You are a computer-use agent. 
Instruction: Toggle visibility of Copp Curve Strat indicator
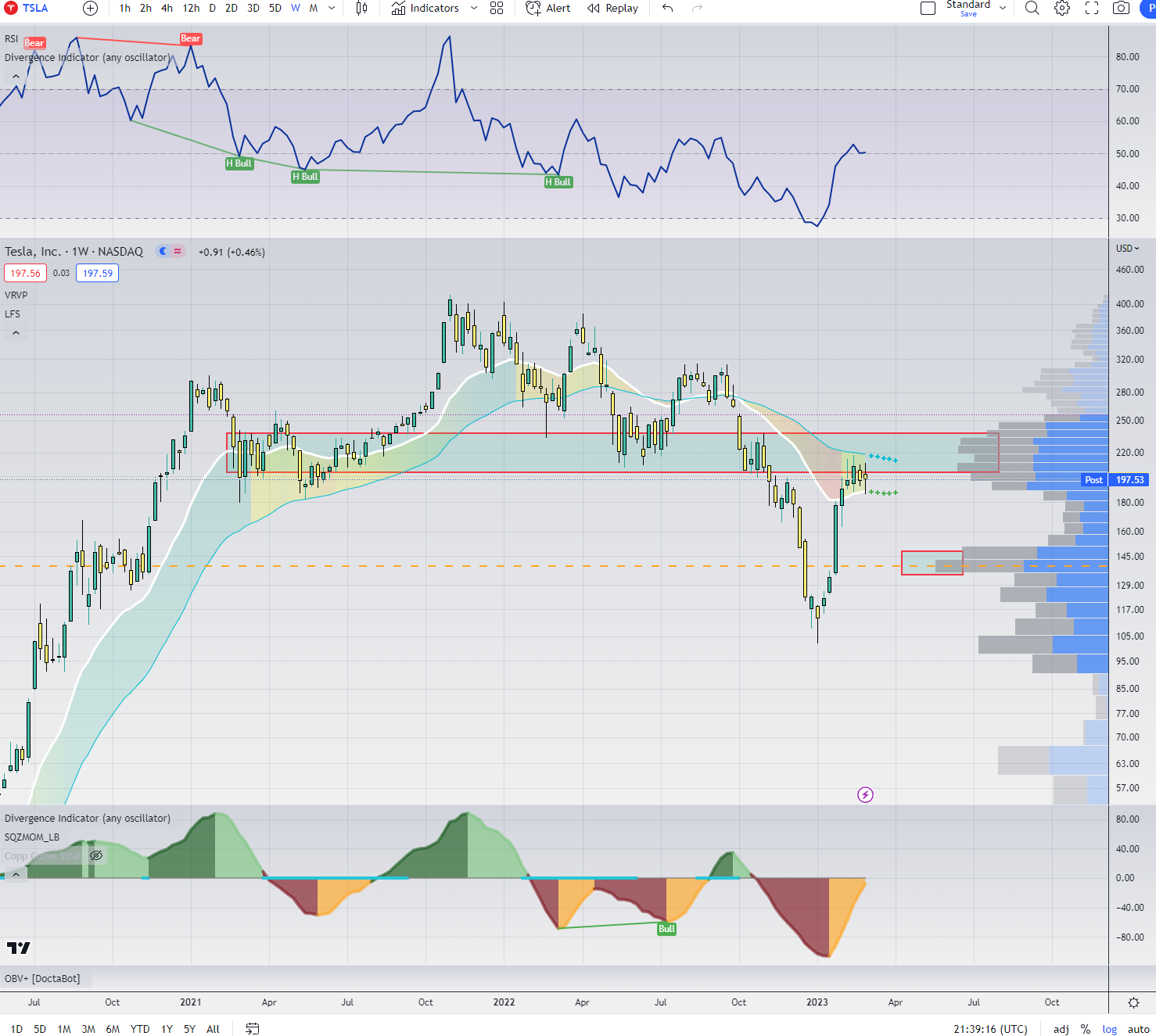pos(96,855)
